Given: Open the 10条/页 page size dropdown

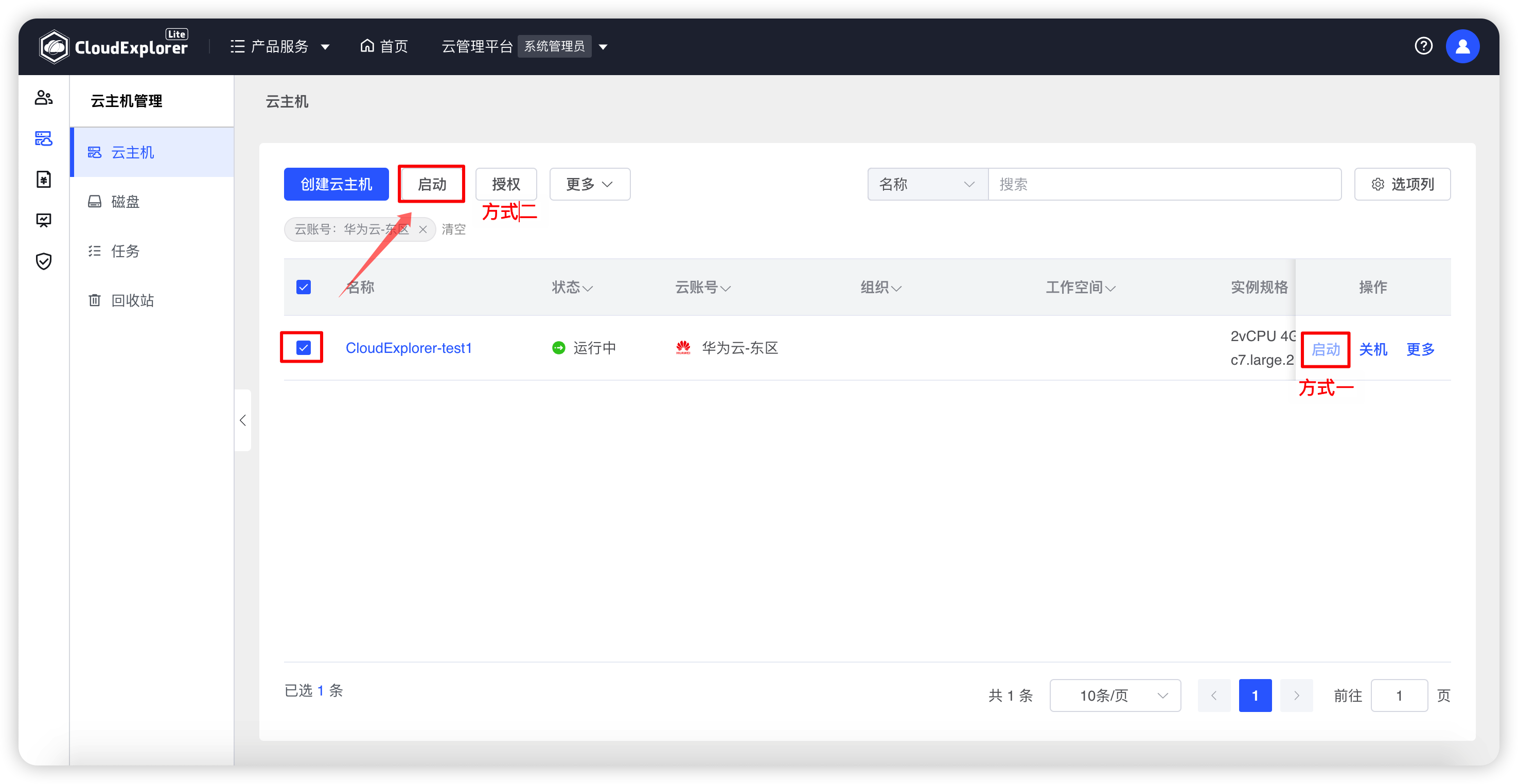Looking at the screenshot, I should [x=1115, y=696].
